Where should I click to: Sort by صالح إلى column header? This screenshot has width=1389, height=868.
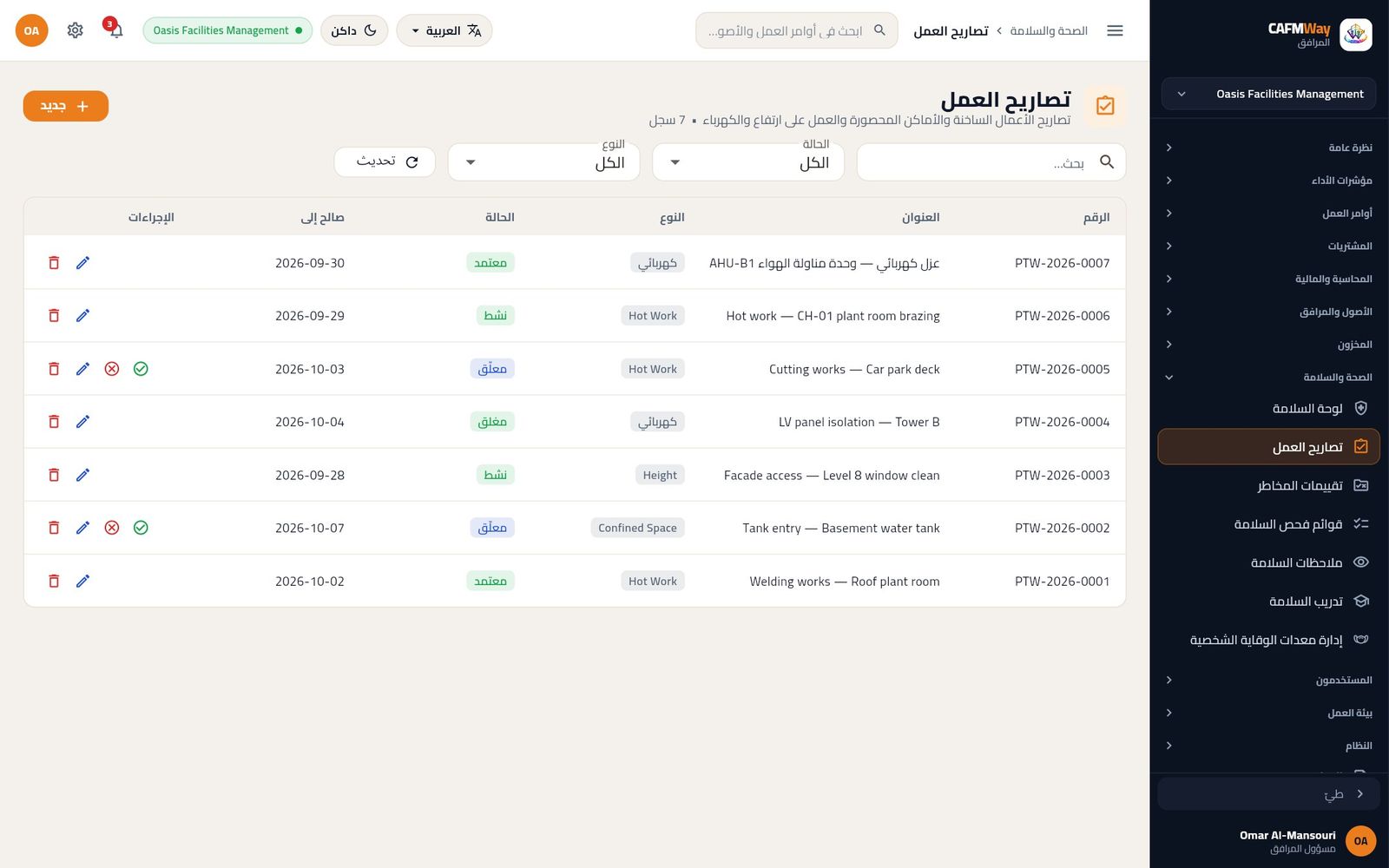(322, 217)
